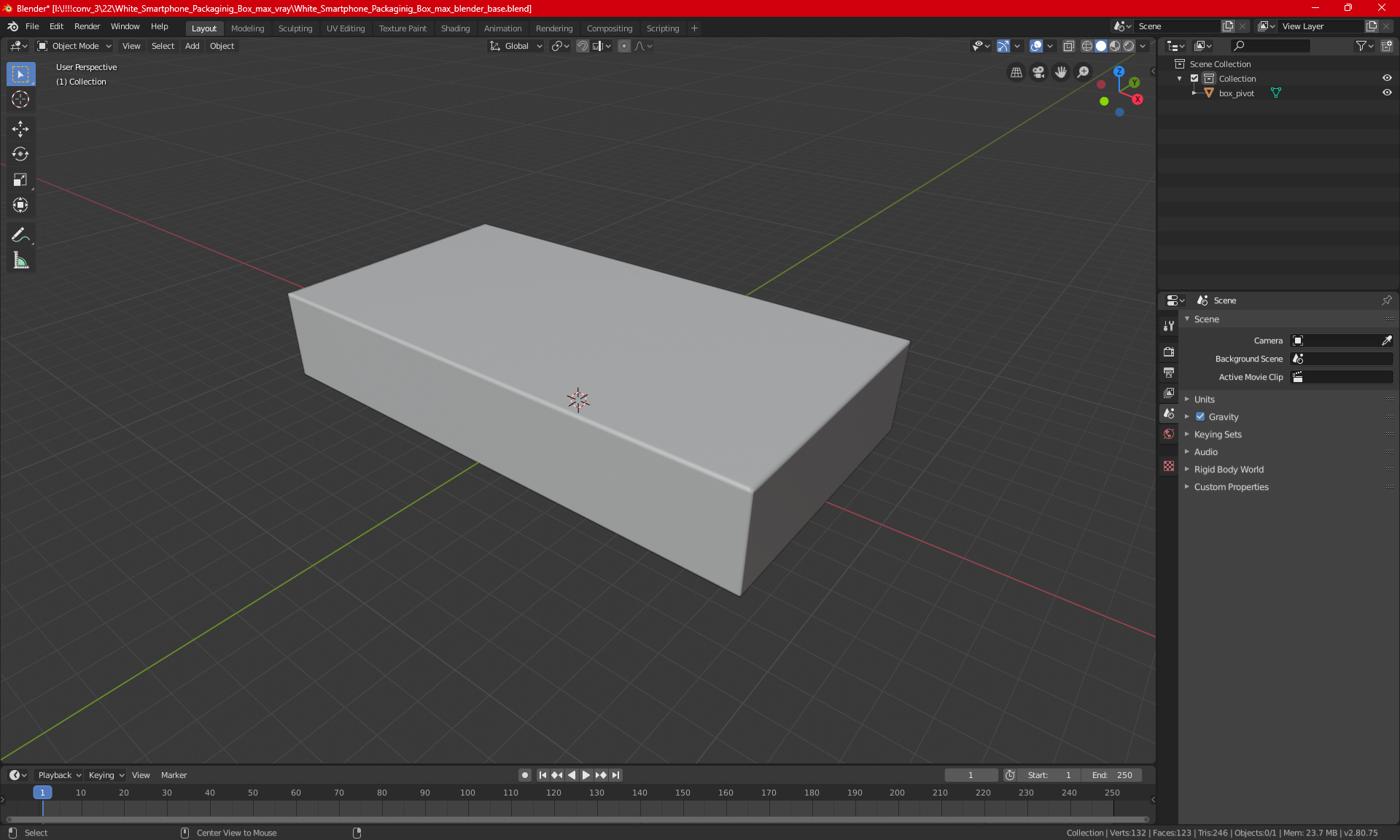Open the Render menu
This screenshot has width=1400, height=840.
(x=87, y=26)
